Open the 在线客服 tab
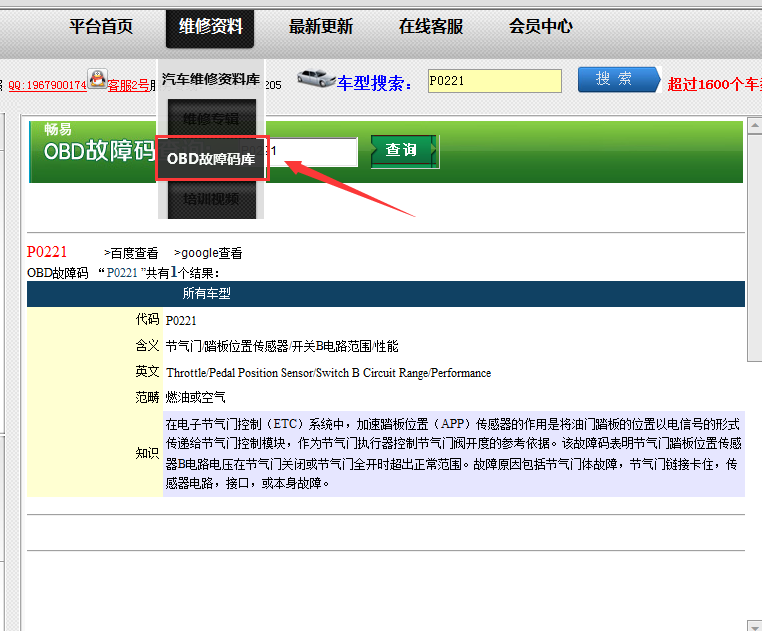Image resolution: width=762 pixels, height=631 pixels. (x=431, y=26)
